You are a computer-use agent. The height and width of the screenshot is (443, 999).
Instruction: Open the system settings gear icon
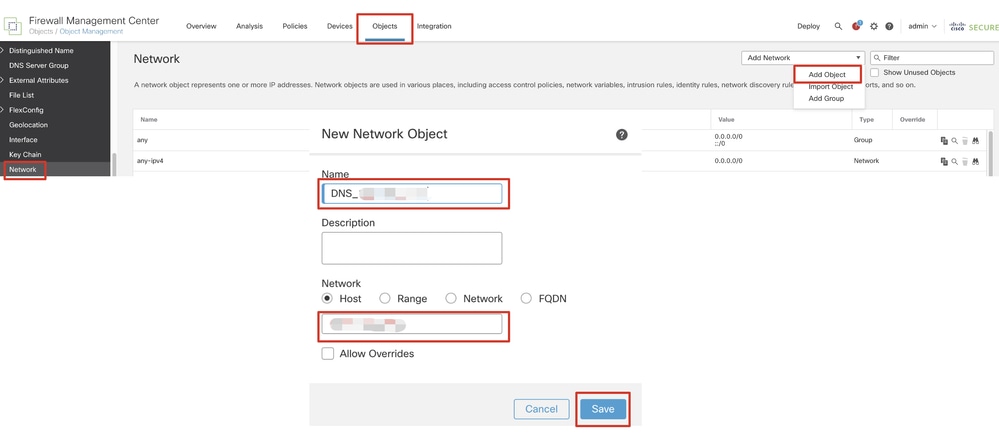tap(873, 26)
